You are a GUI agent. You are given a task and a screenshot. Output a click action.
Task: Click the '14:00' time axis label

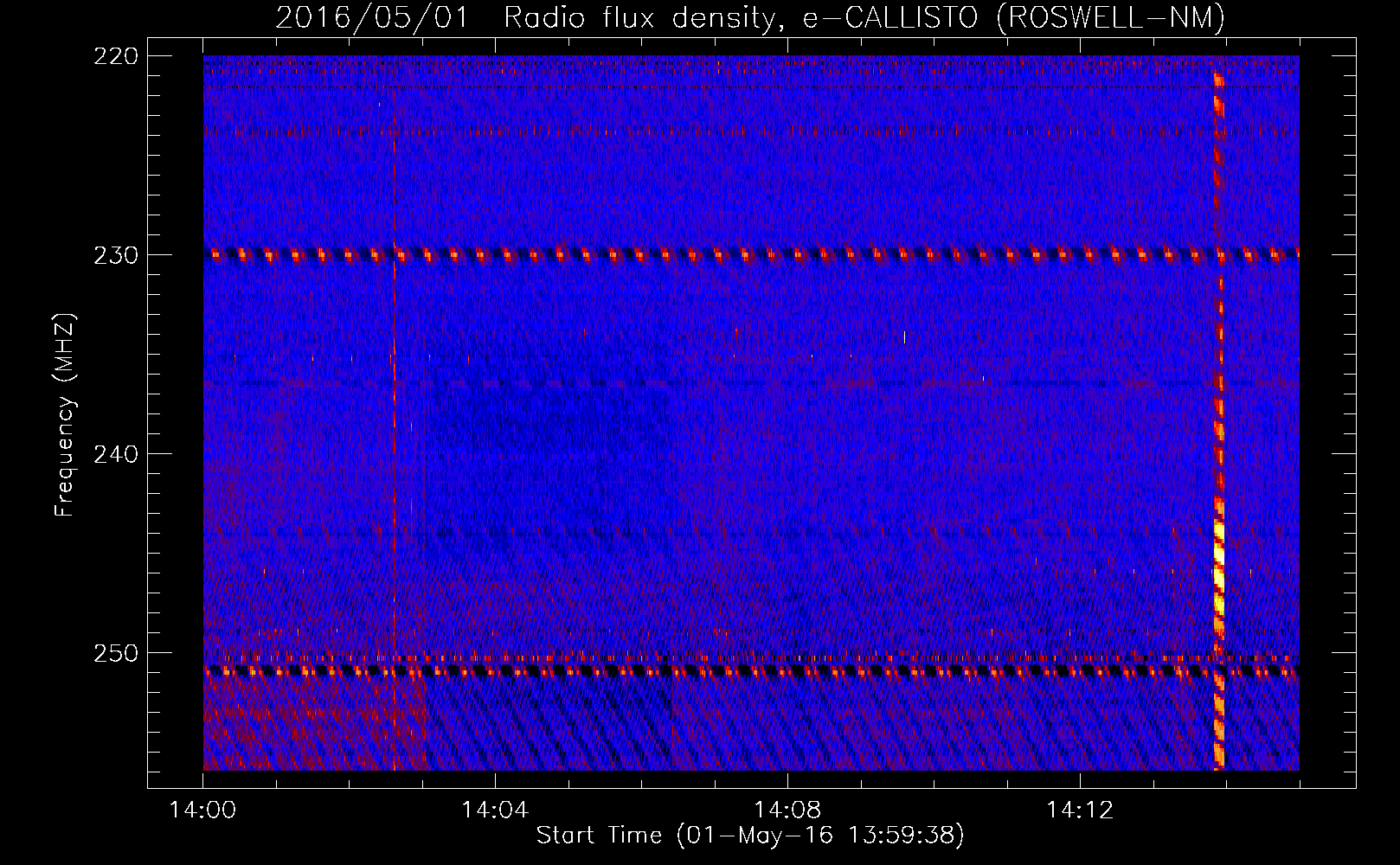(202, 811)
